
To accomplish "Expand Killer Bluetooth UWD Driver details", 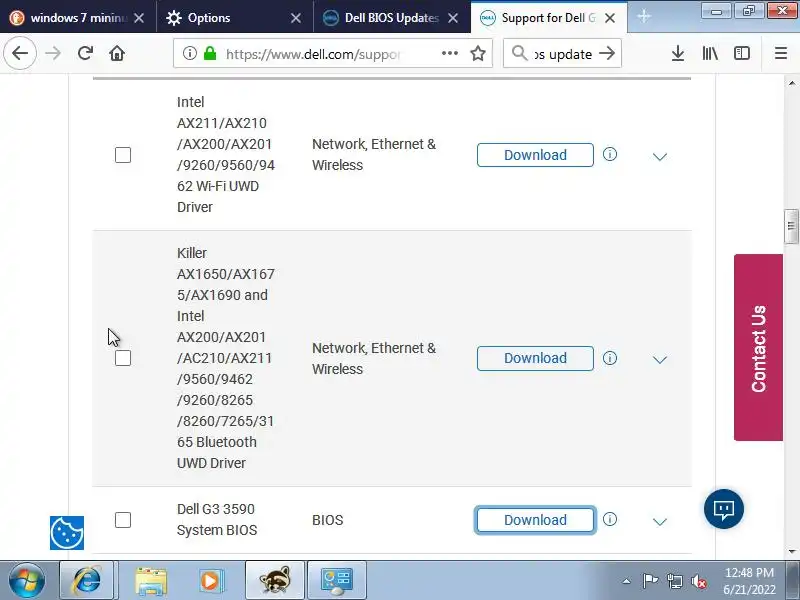I will click(660, 360).
